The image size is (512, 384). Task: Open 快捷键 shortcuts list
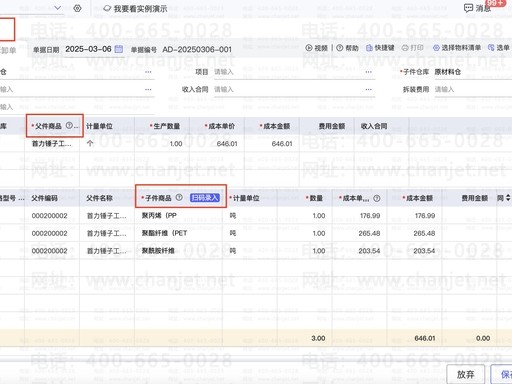[x=380, y=48]
